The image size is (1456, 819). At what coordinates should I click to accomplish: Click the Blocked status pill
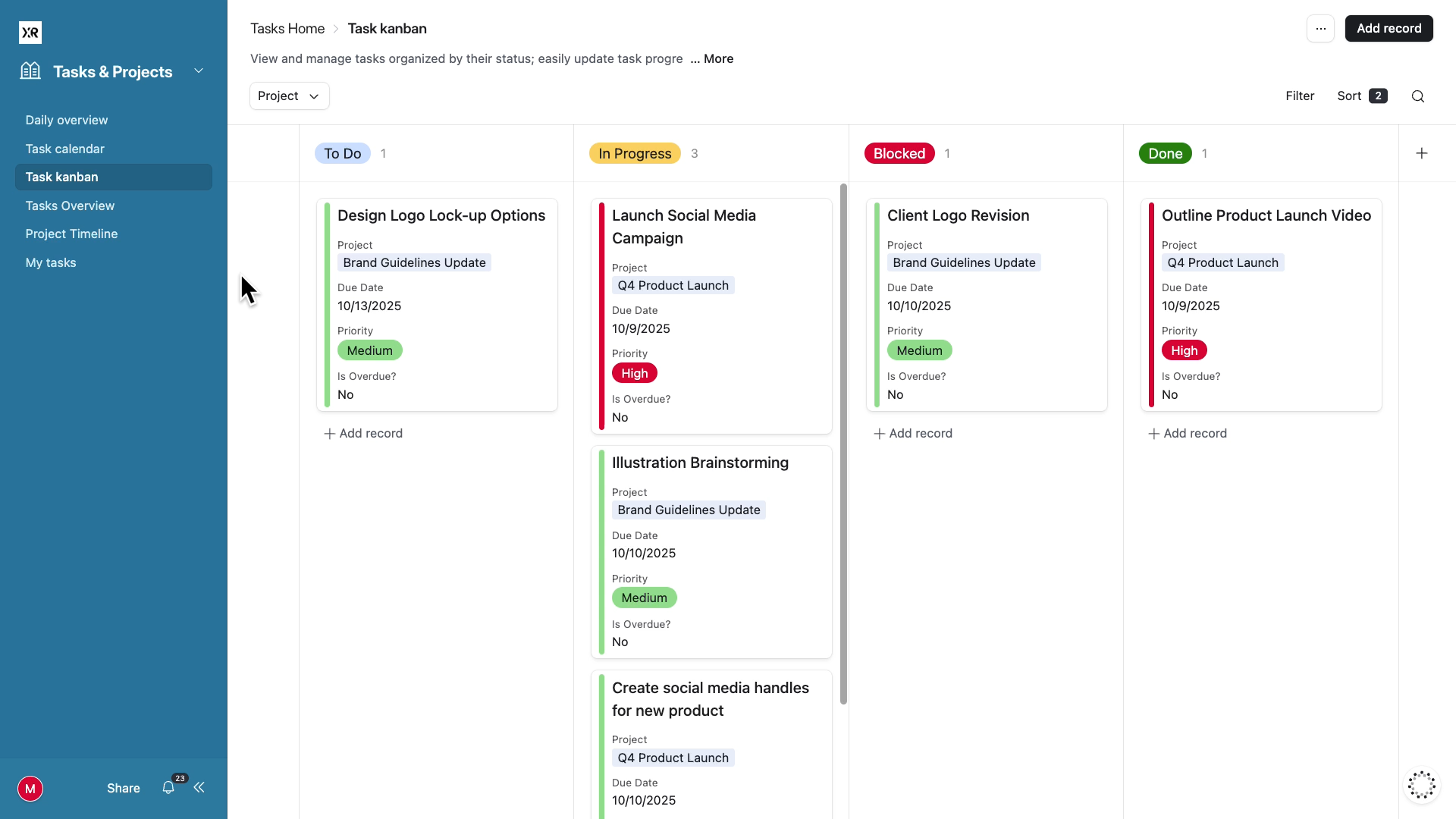pyautogui.click(x=899, y=153)
